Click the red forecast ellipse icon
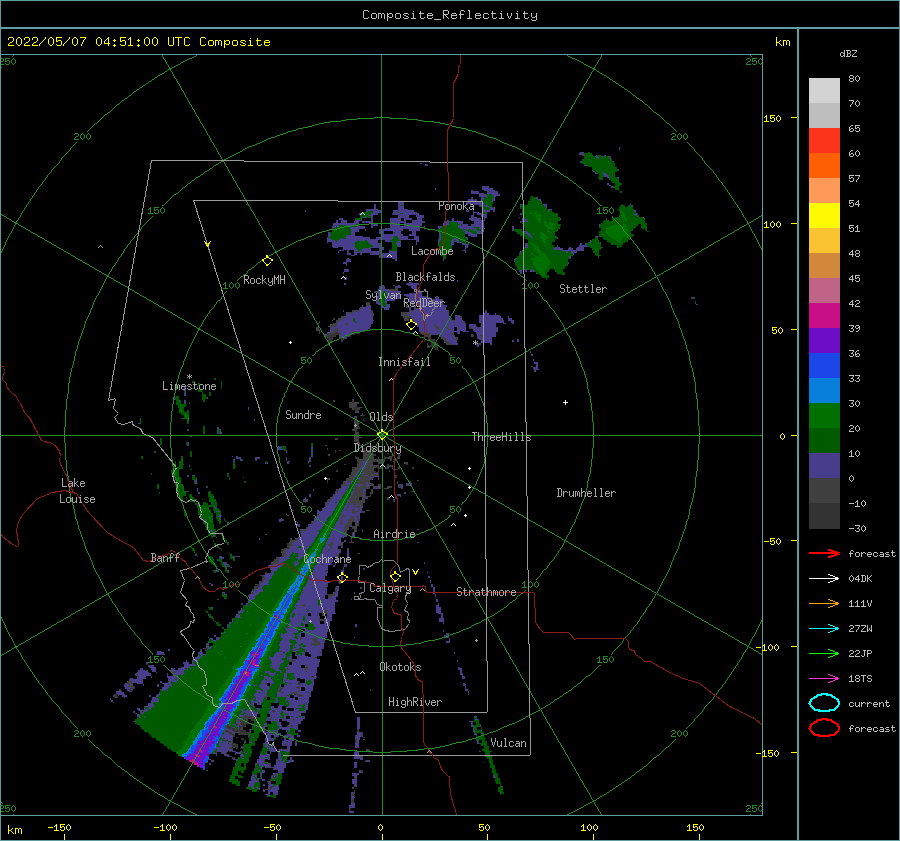Viewport: 900px width, 841px height. click(x=824, y=728)
